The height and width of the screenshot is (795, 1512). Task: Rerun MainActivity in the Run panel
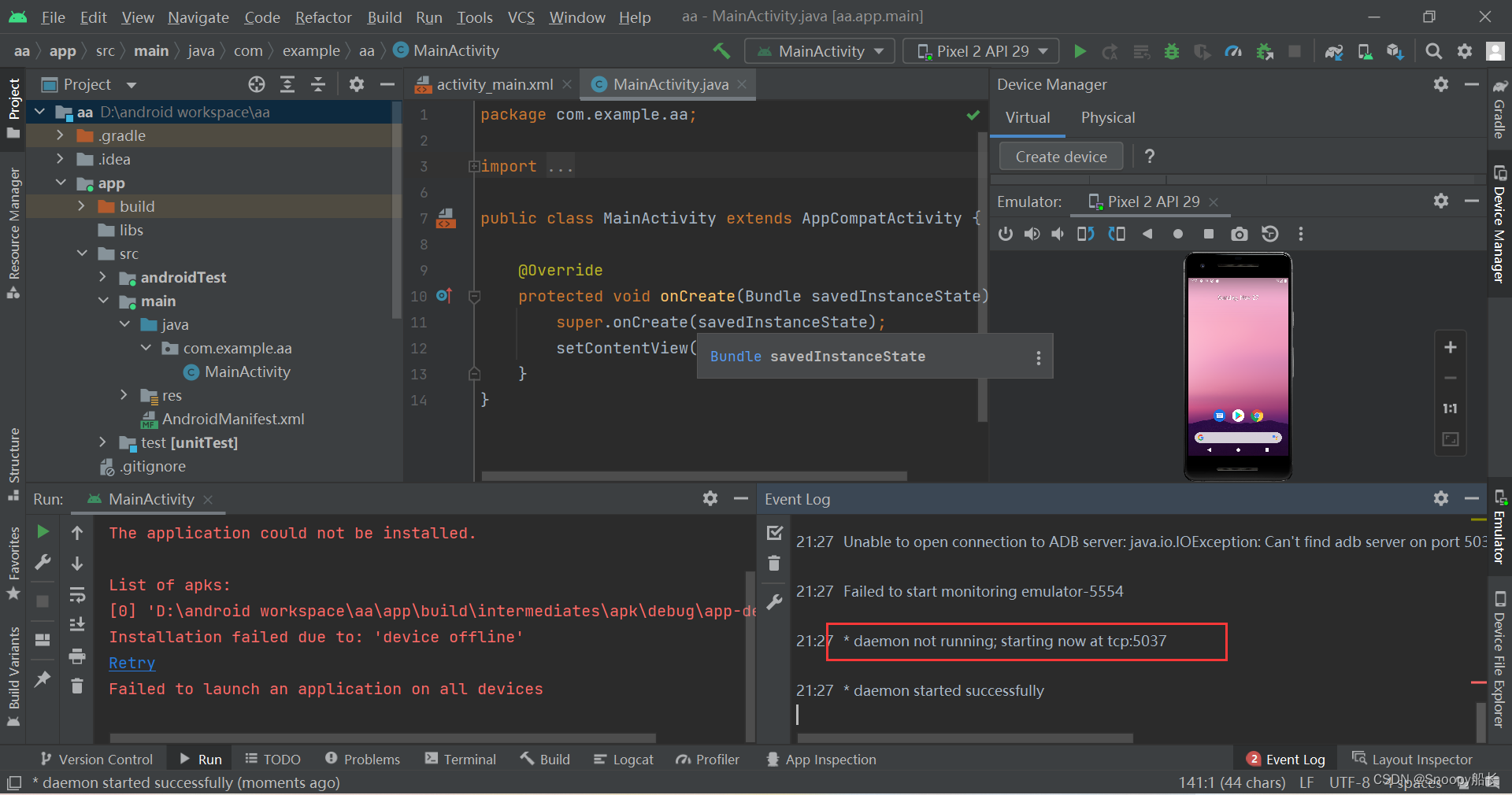coord(43,532)
